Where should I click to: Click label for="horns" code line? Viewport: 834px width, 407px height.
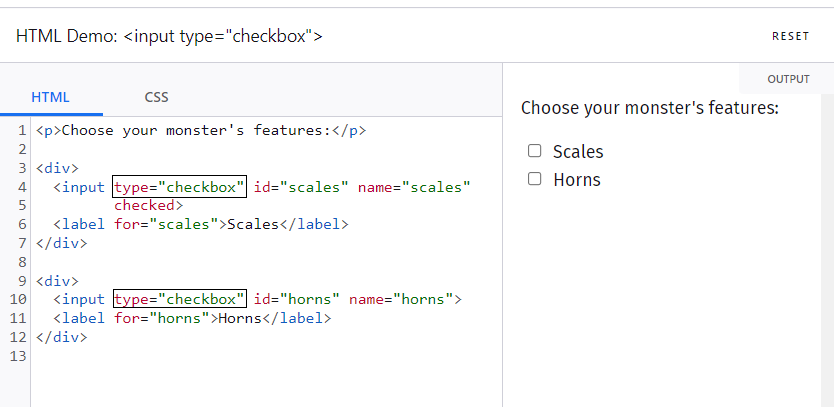click(192, 318)
